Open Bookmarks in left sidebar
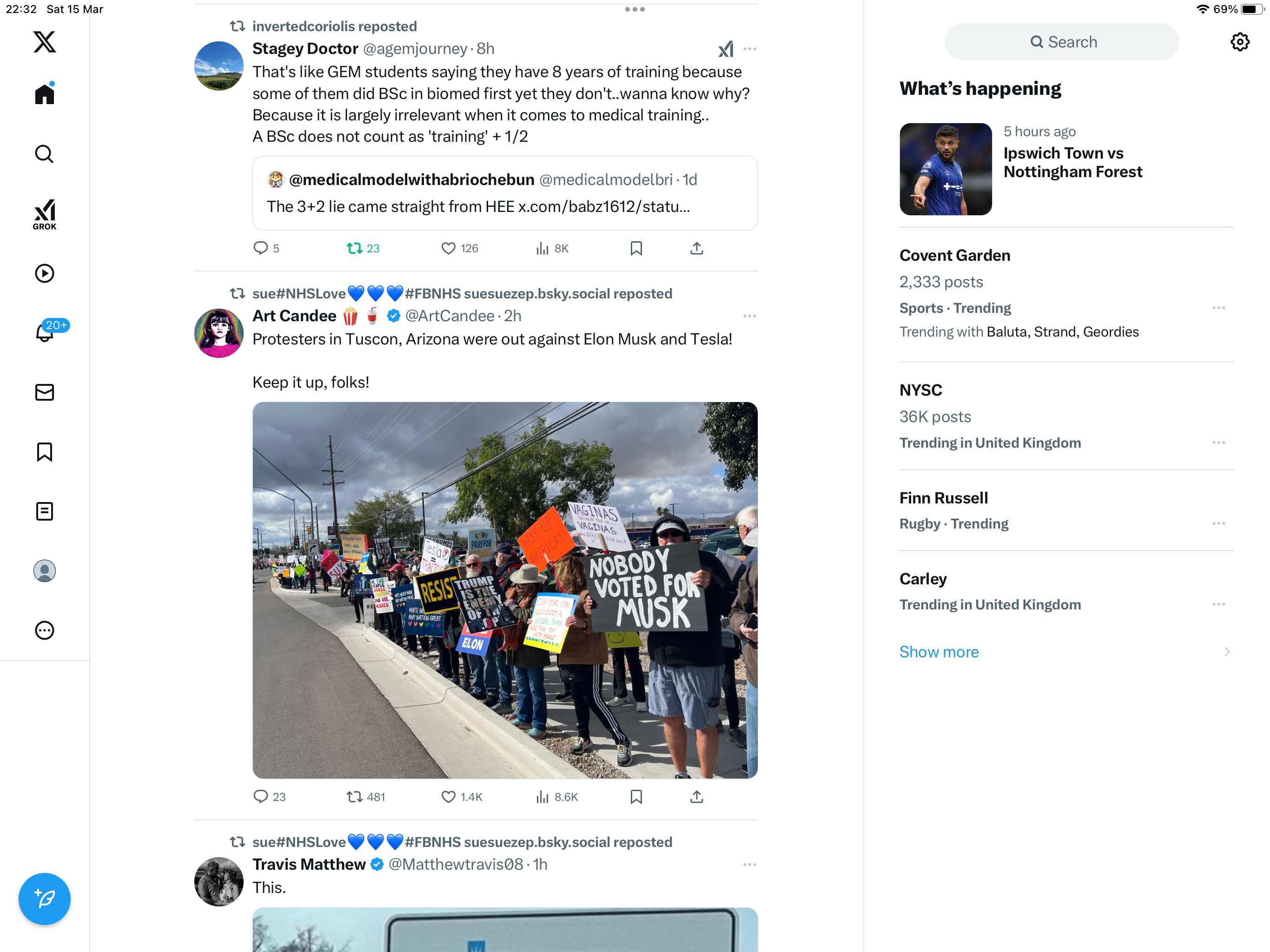Screen dimensions: 1270x952 [44, 452]
